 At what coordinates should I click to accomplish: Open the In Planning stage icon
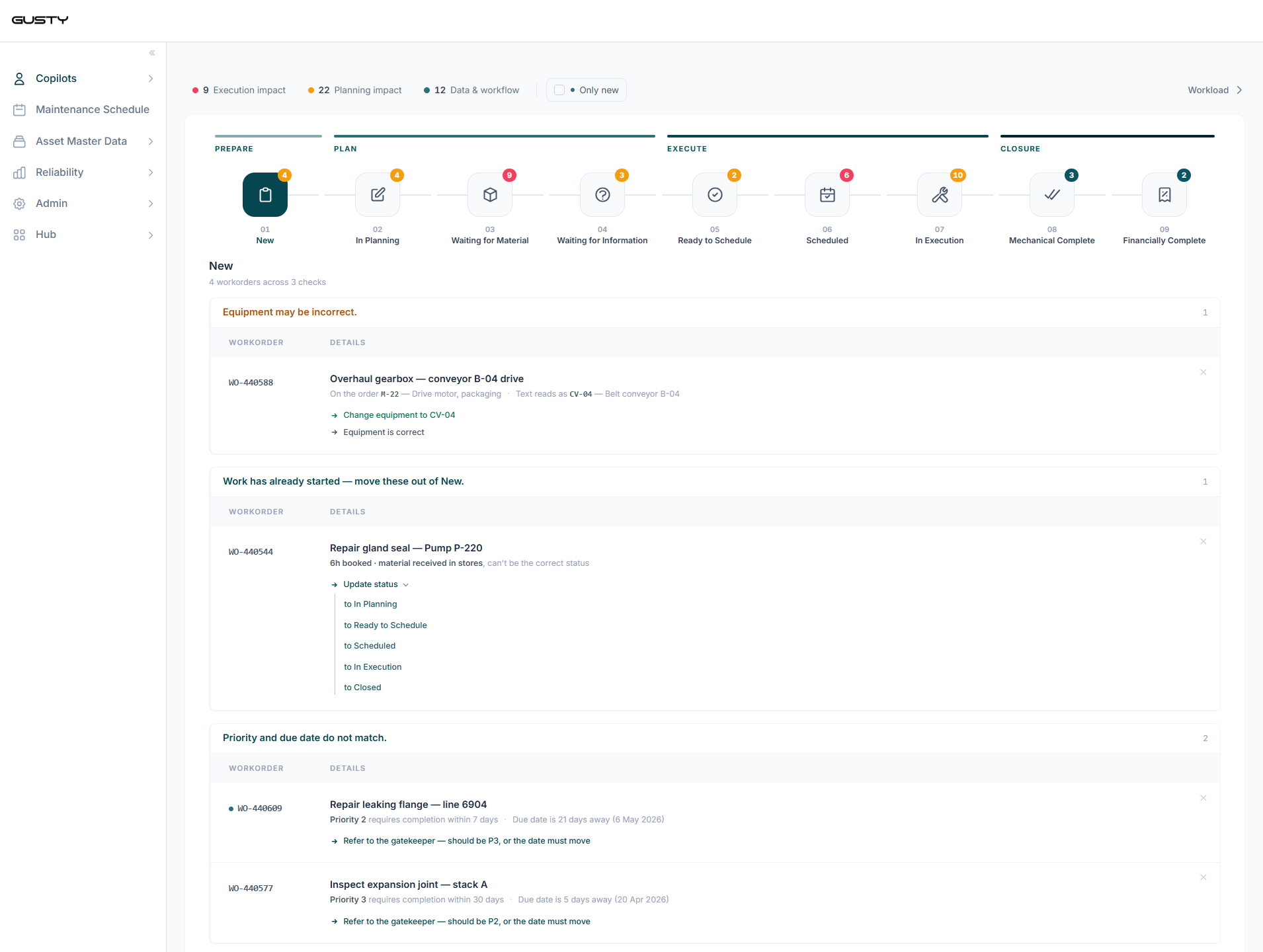378,194
